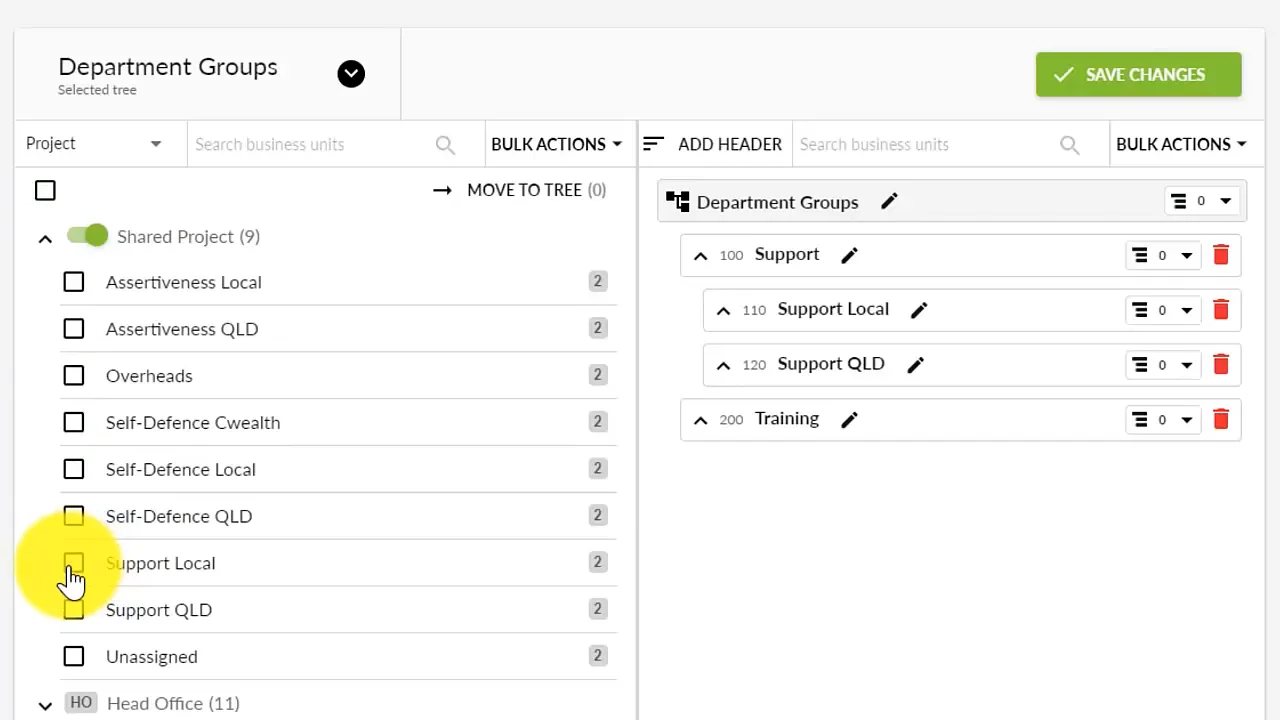The image size is (1280, 720).
Task: Delete the Training header with trash icon
Action: pyautogui.click(x=1220, y=420)
